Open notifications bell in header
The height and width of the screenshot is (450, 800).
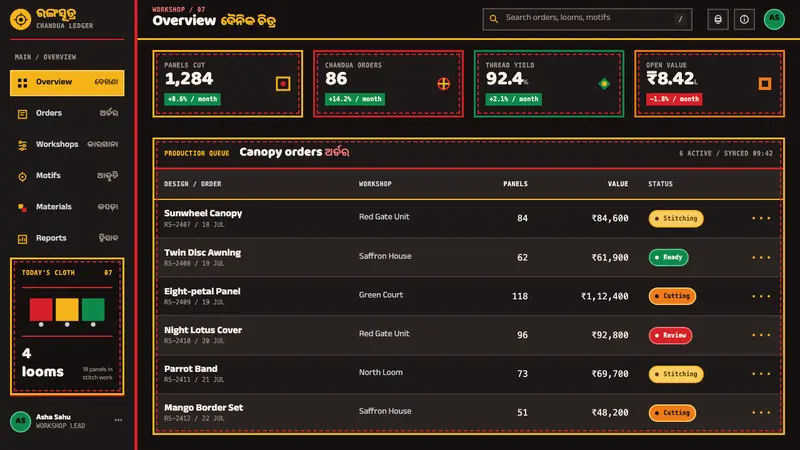tap(718, 19)
